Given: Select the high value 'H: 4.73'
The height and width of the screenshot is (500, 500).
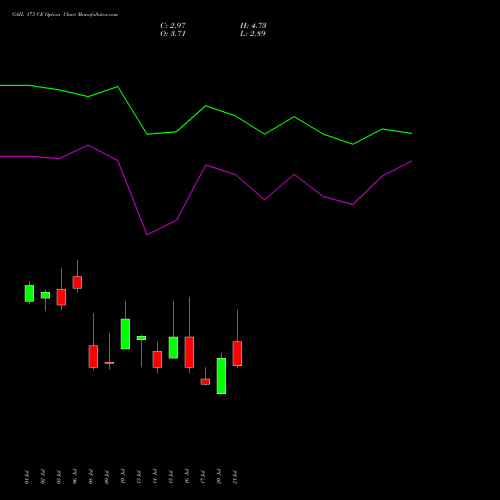Looking at the screenshot, I should pyautogui.click(x=253, y=26).
